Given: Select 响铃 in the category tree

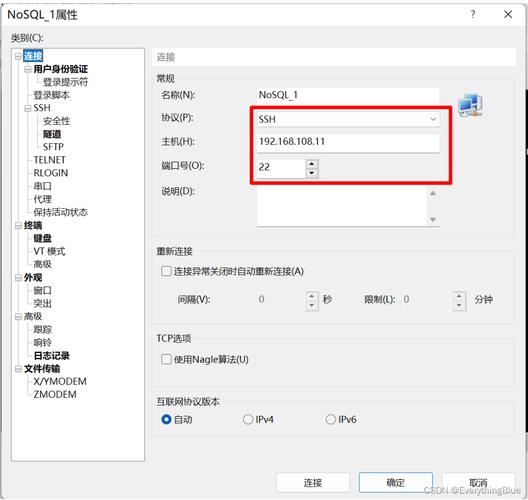Looking at the screenshot, I should point(42,343).
